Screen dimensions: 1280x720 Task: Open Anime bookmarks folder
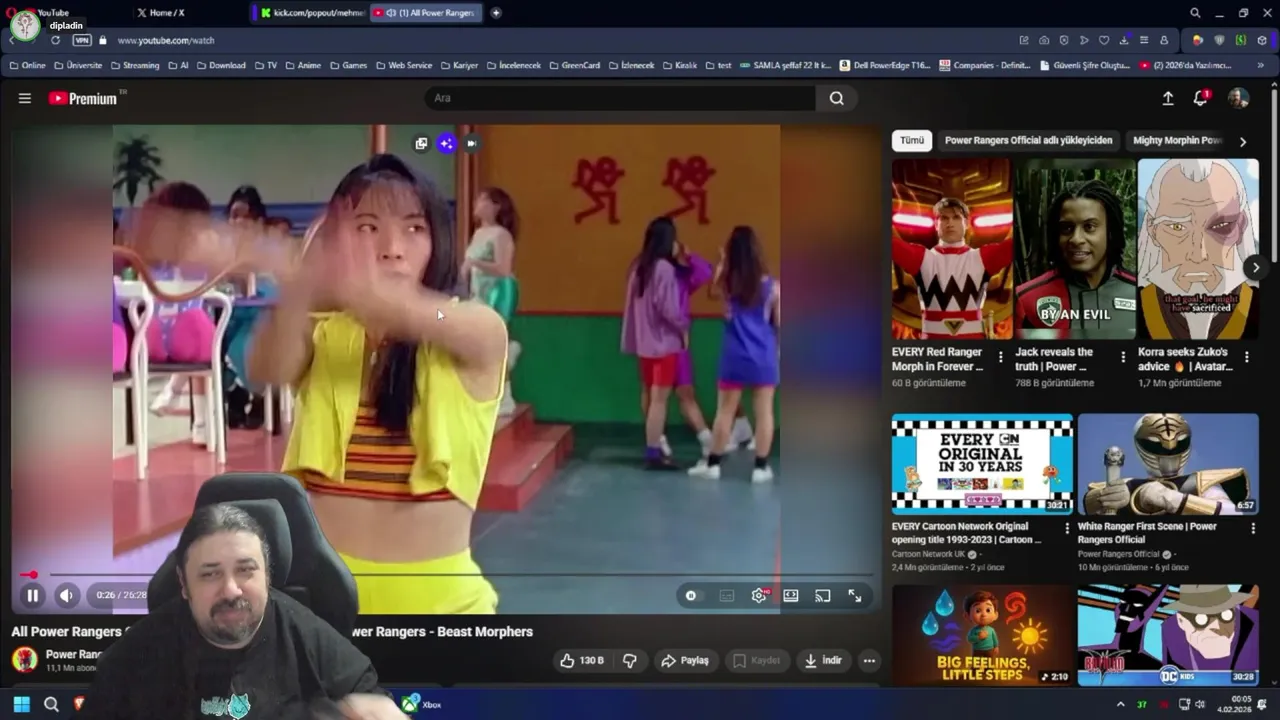click(x=303, y=65)
